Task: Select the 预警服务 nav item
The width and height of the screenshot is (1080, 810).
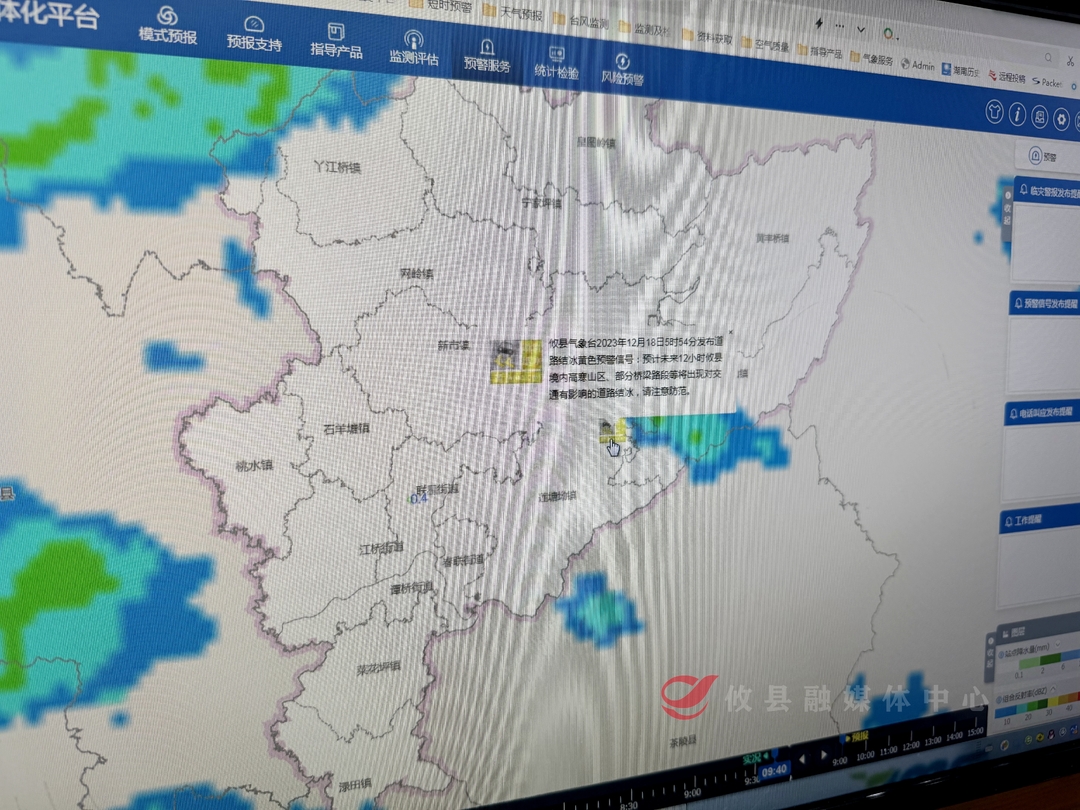Action: [x=486, y=54]
